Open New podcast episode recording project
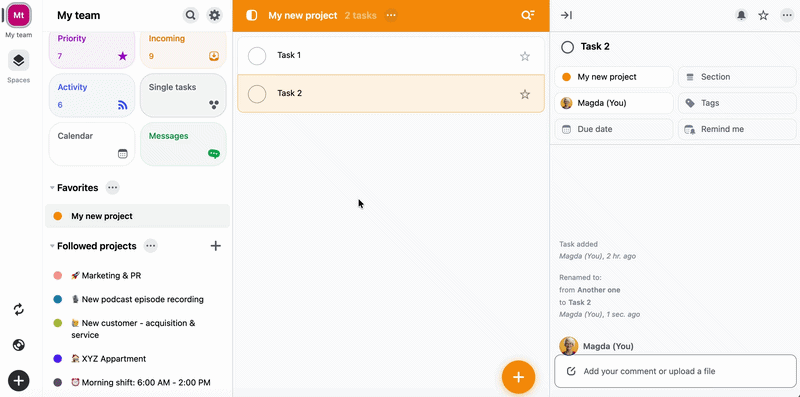The image size is (800, 397). (x=137, y=300)
